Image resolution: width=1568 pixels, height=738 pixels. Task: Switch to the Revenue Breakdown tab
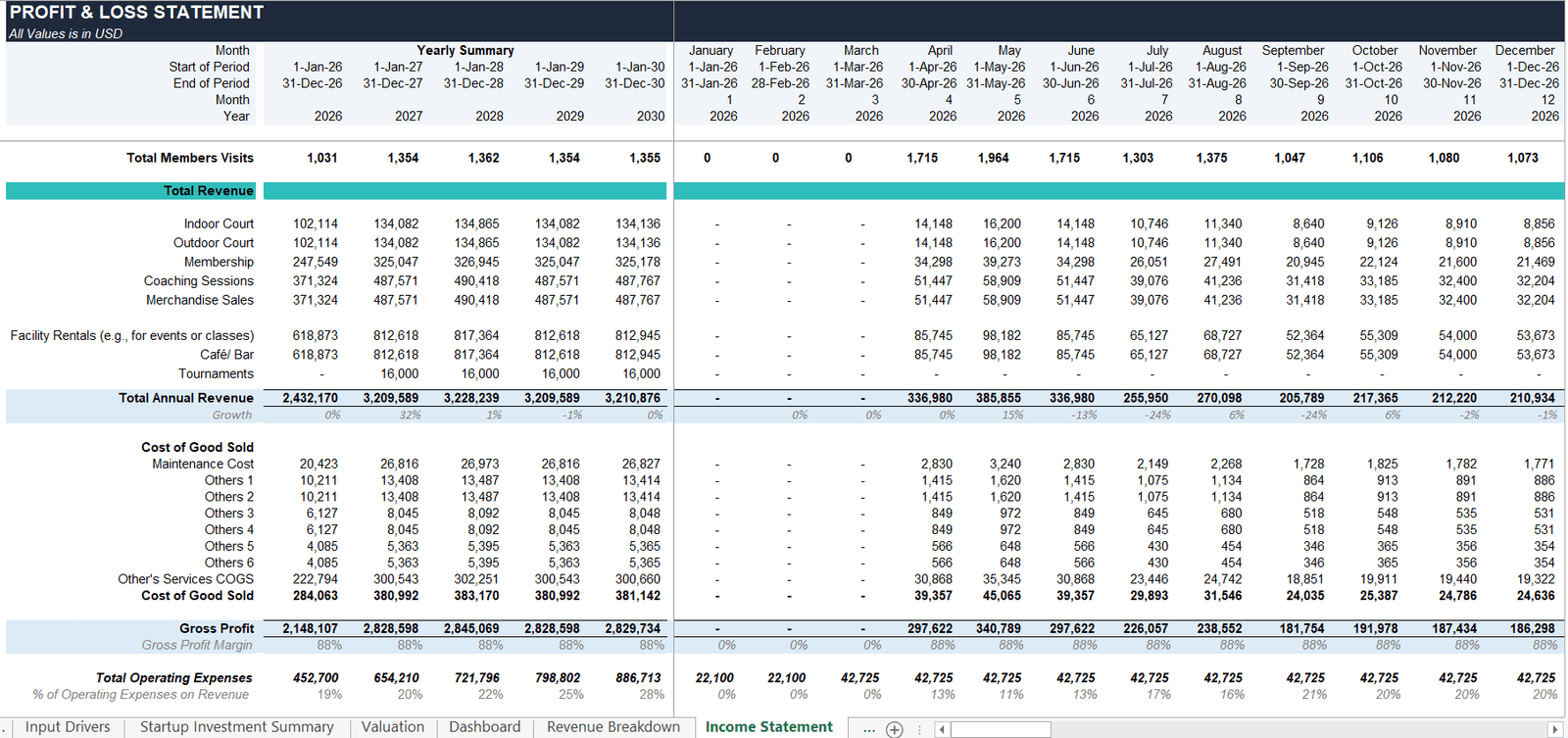tap(613, 727)
